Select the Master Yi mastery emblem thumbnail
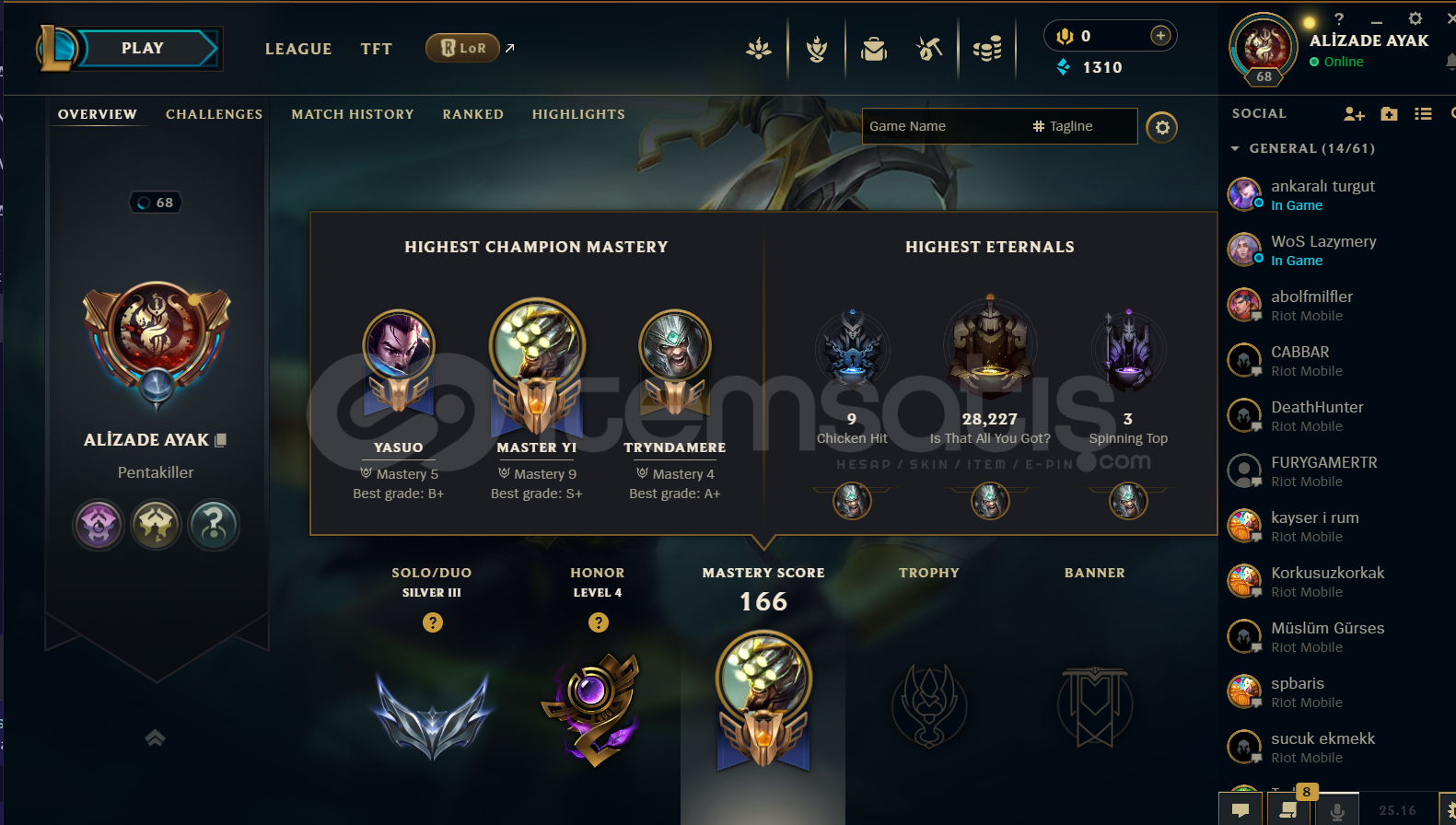This screenshot has height=825, width=1456. click(537, 366)
